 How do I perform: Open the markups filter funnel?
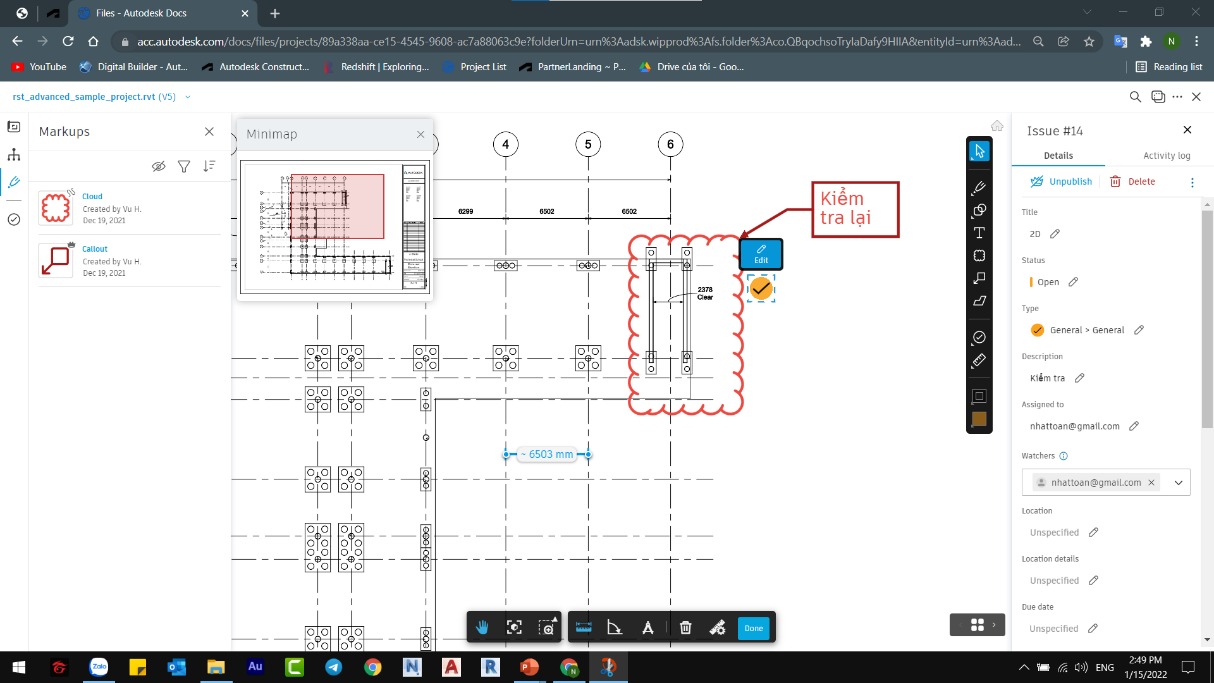pyautogui.click(x=184, y=167)
